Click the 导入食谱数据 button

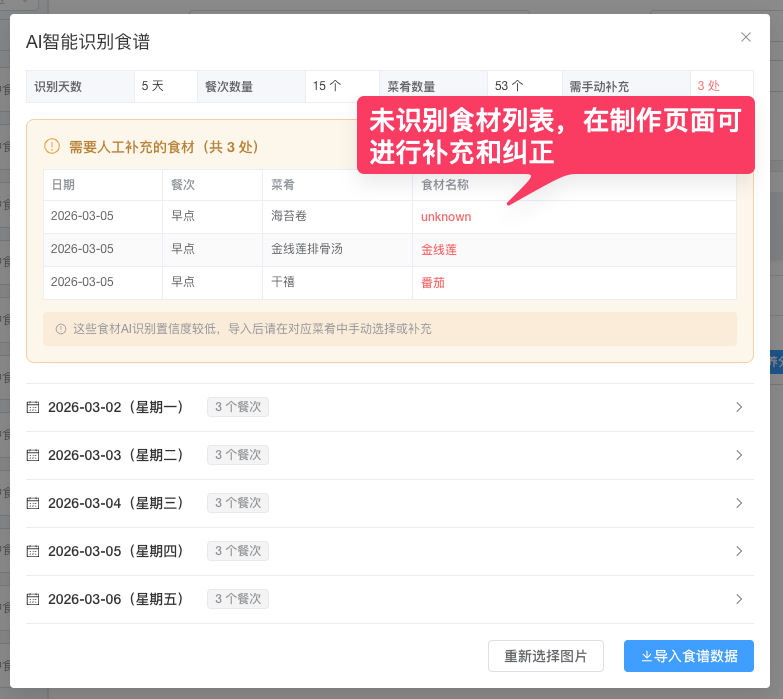click(x=689, y=656)
